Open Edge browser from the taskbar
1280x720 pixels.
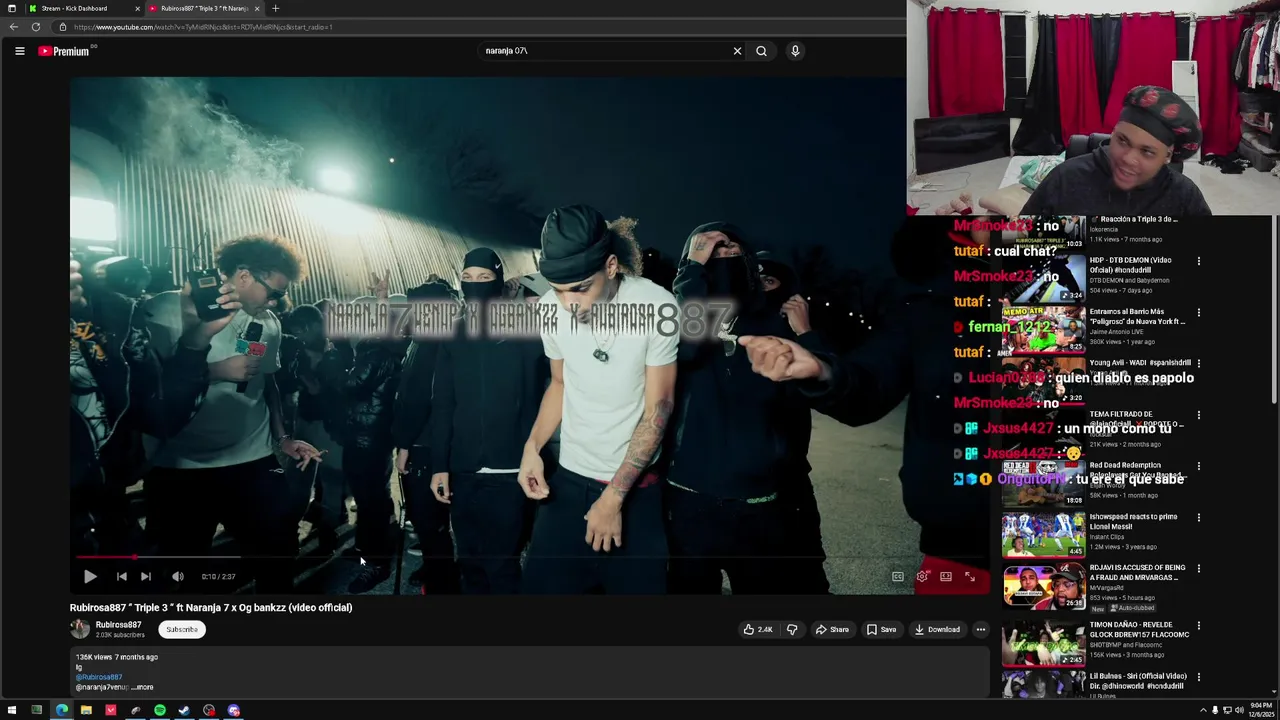click(62, 711)
